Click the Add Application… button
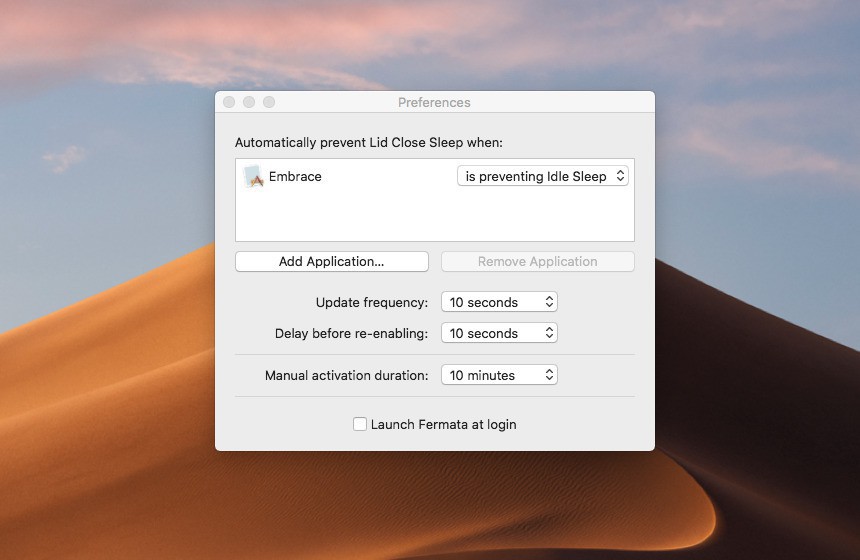 pos(332,262)
